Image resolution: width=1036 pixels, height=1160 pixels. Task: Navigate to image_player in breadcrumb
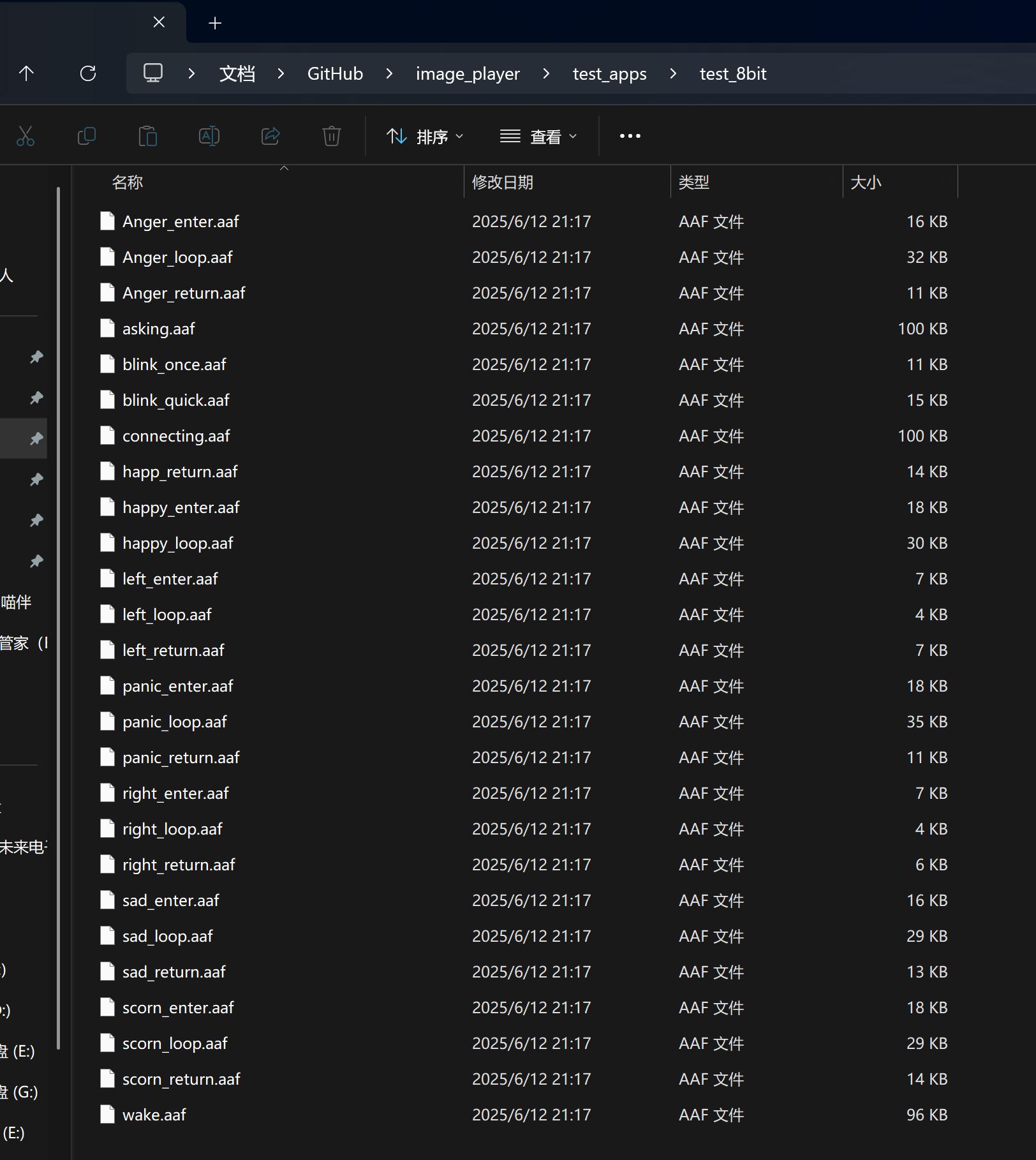click(x=468, y=74)
